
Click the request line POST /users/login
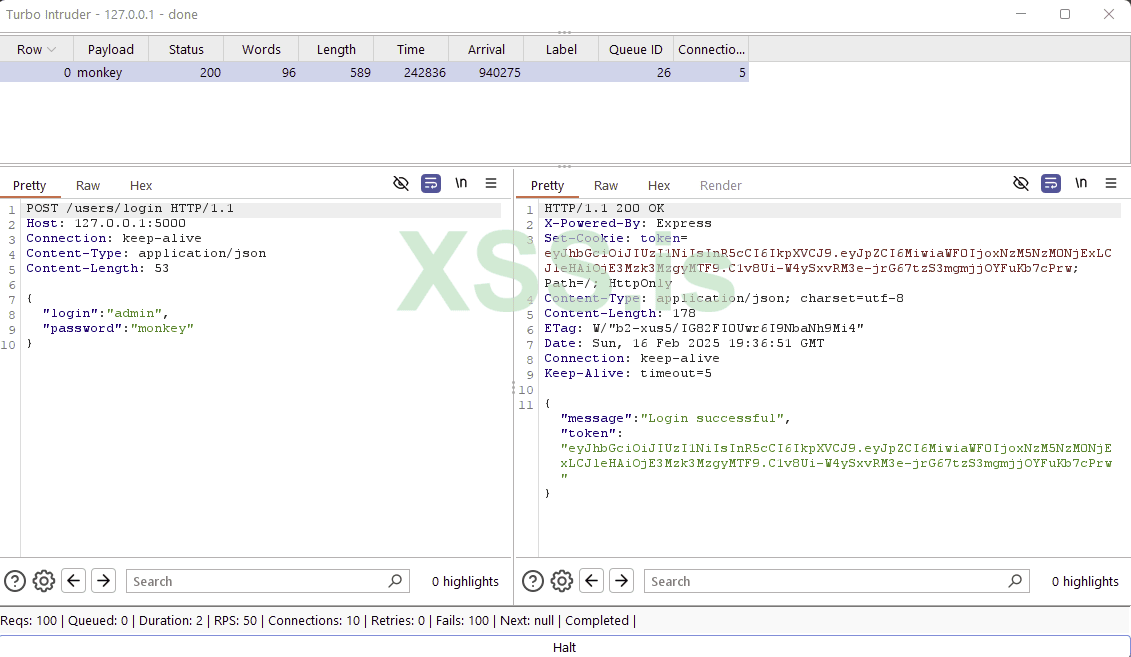[130, 208]
